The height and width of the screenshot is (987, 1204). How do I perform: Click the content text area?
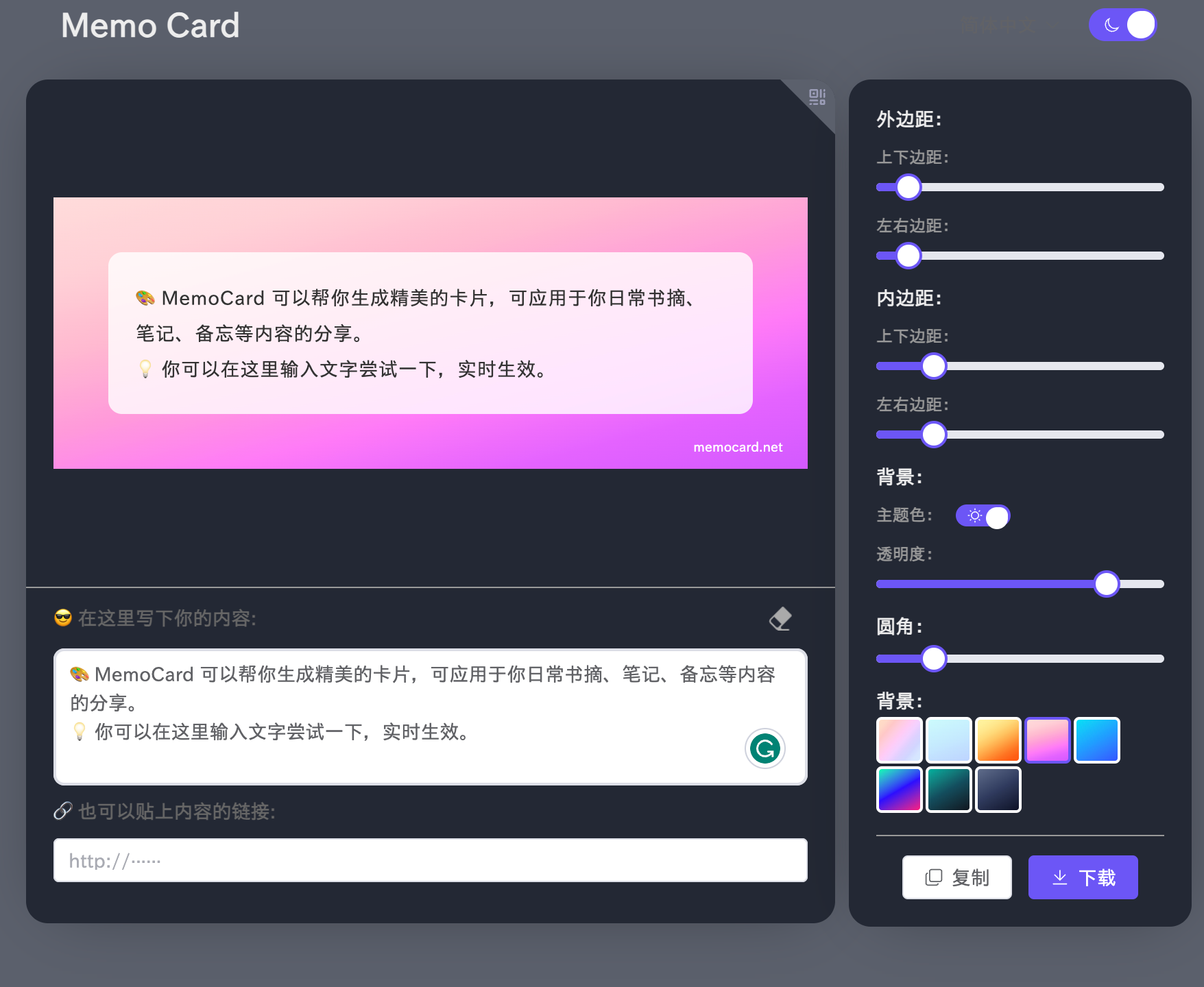point(431,717)
